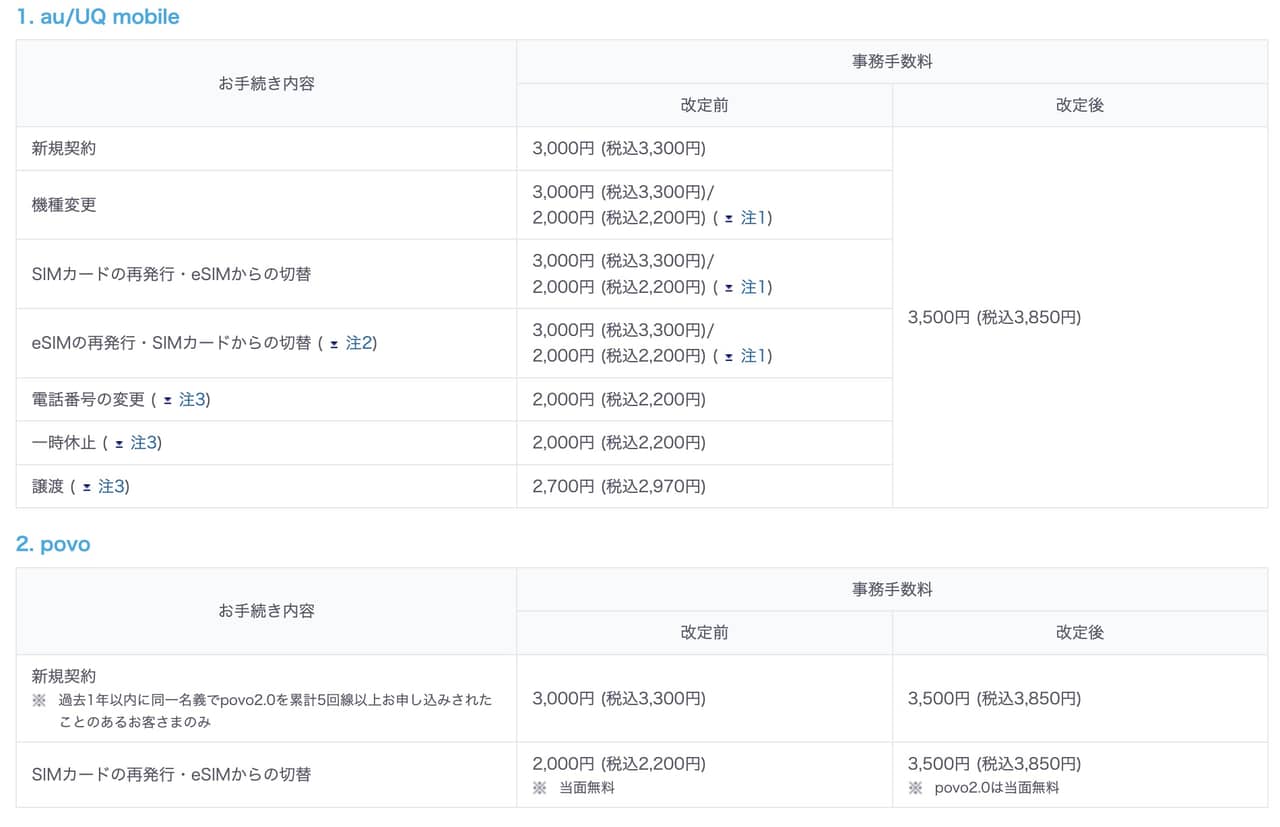Open the 注3 link beside 譲渡
This screenshot has height=827, width=1280.
click(112, 487)
